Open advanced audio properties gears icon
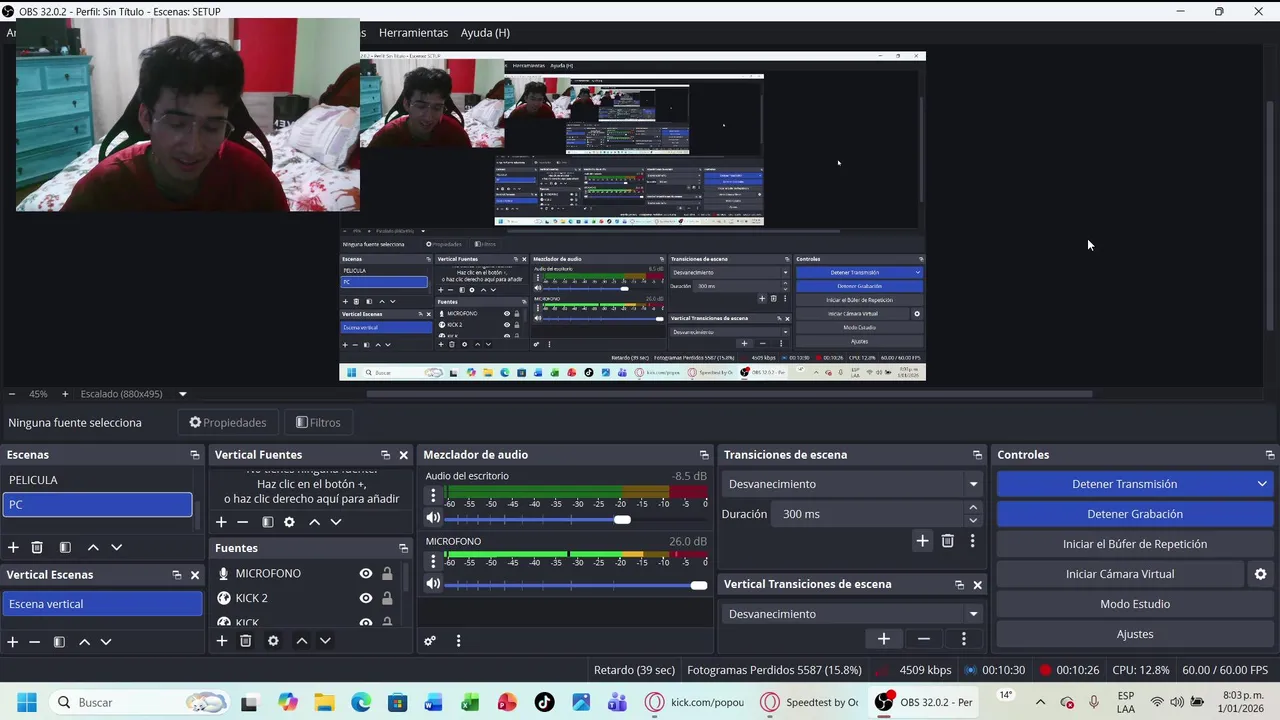This screenshot has height=720, width=1280. (430, 641)
